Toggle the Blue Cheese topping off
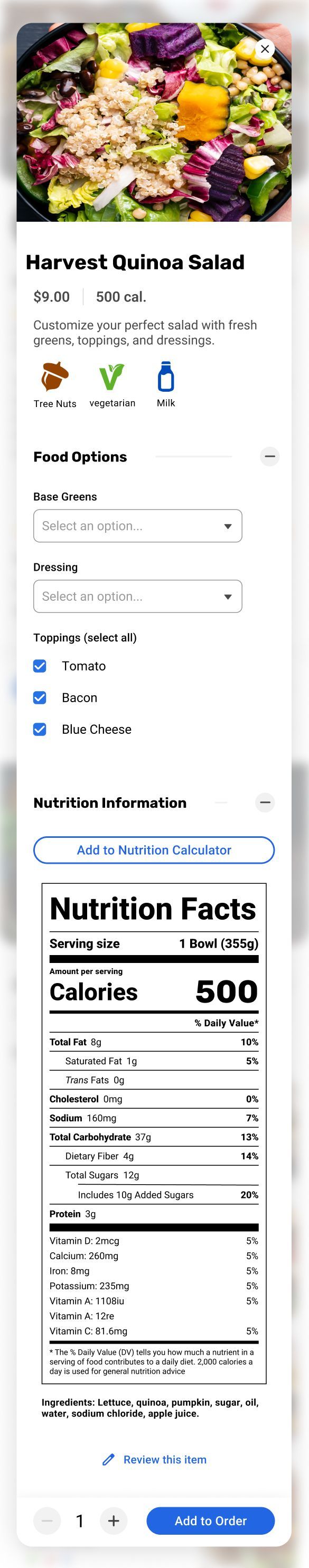 pyautogui.click(x=40, y=729)
